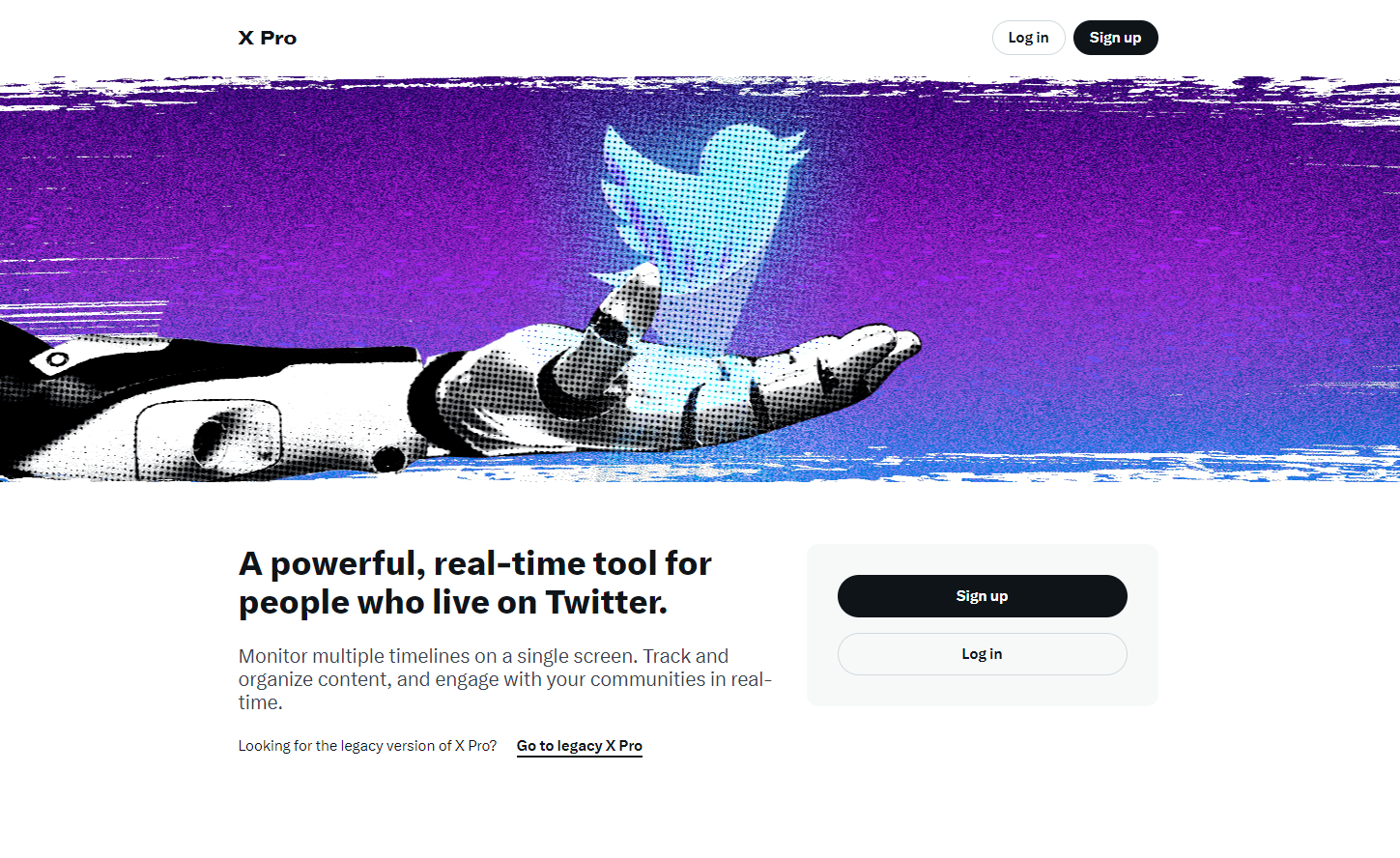The image size is (1400, 858).
Task: Select Sign up in the top header
Action: point(1115,38)
